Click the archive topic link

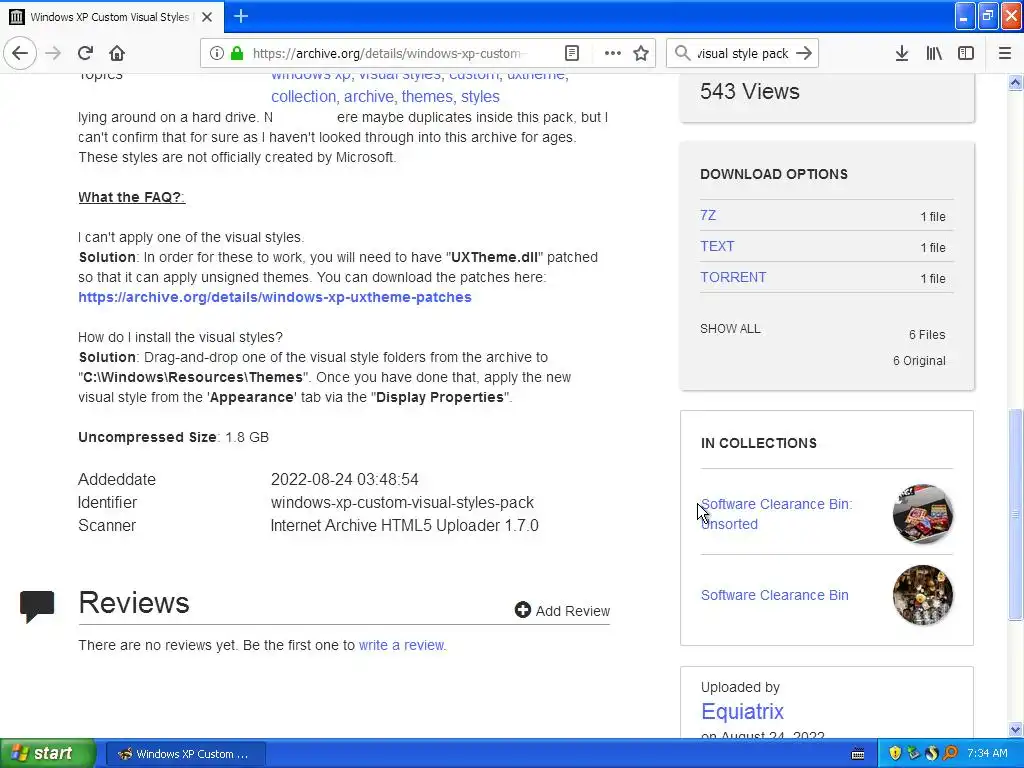[x=368, y=97]
